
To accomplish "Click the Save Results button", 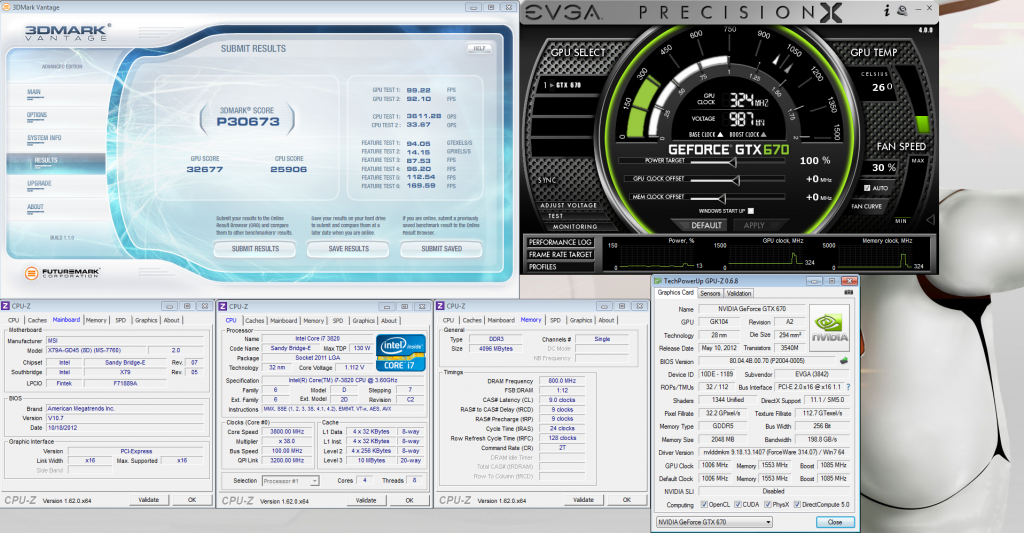I will 348,249.
